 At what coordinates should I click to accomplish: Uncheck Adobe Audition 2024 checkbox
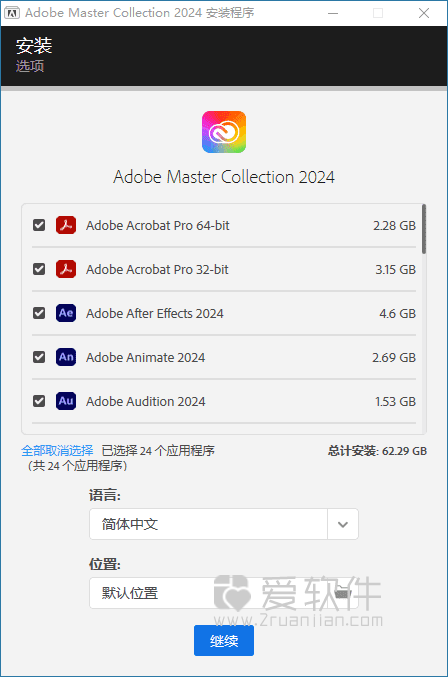pos(39,401)
